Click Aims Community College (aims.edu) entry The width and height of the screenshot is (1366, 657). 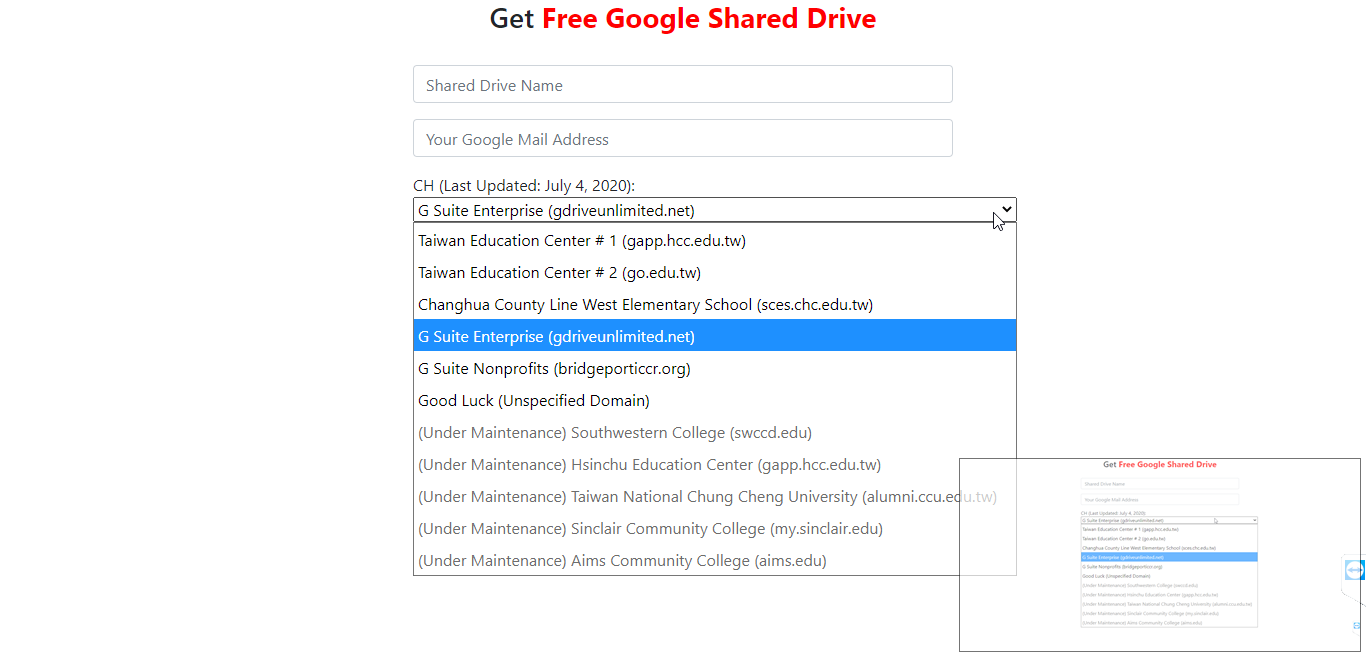(715, 560)
